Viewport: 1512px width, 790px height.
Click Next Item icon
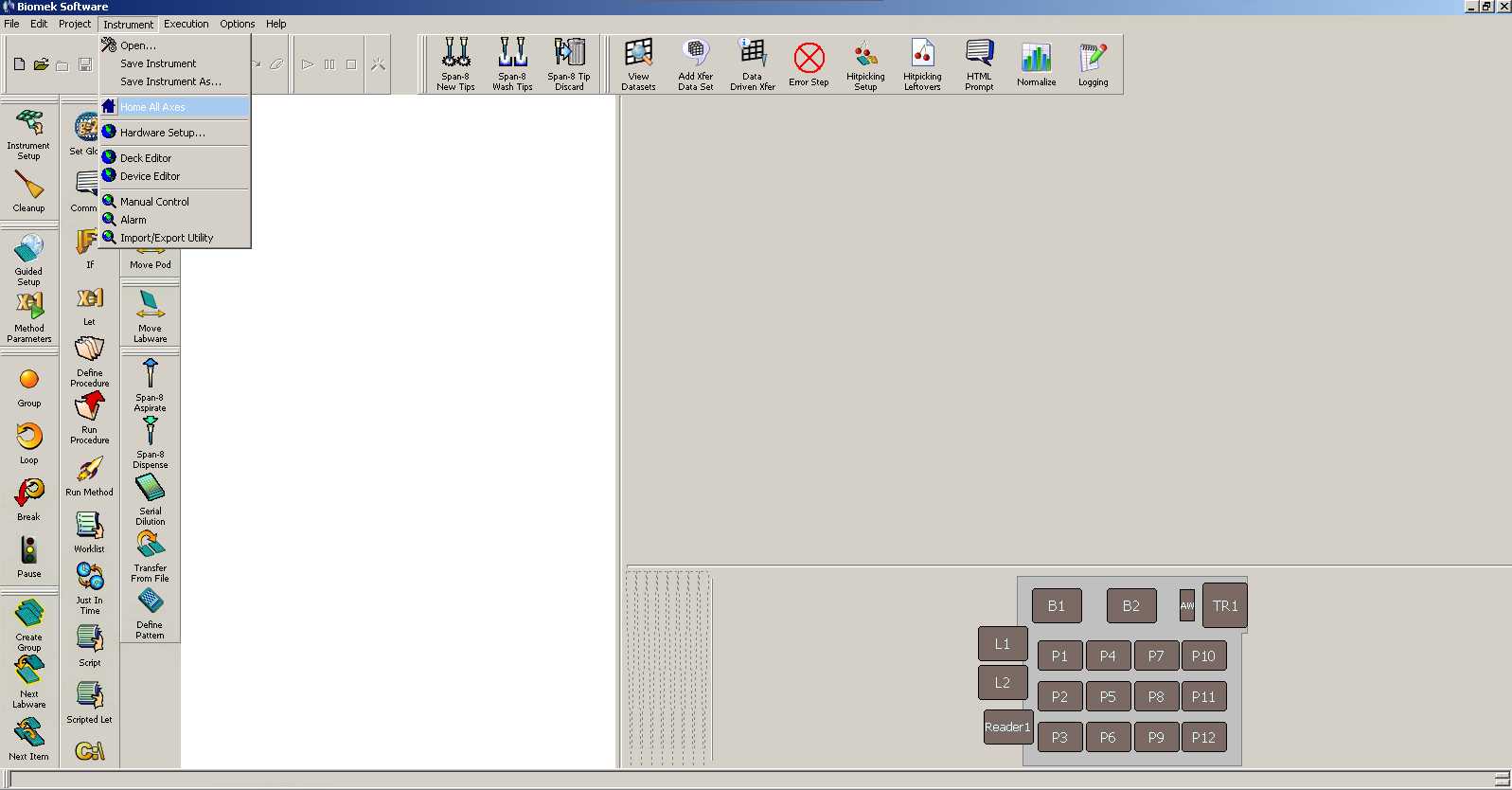click(x=28, y=739)
